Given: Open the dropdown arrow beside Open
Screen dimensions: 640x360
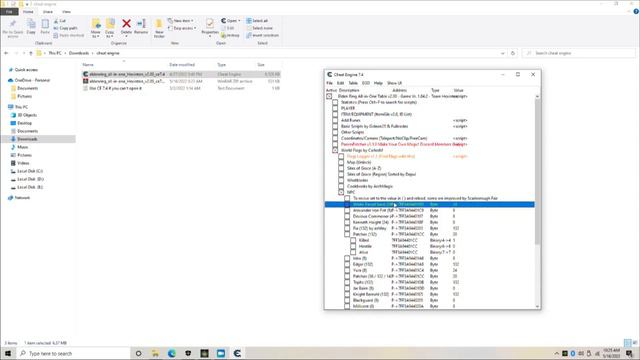Looking at the screenshot, I should pyautogui.click(x=239, y=21).
